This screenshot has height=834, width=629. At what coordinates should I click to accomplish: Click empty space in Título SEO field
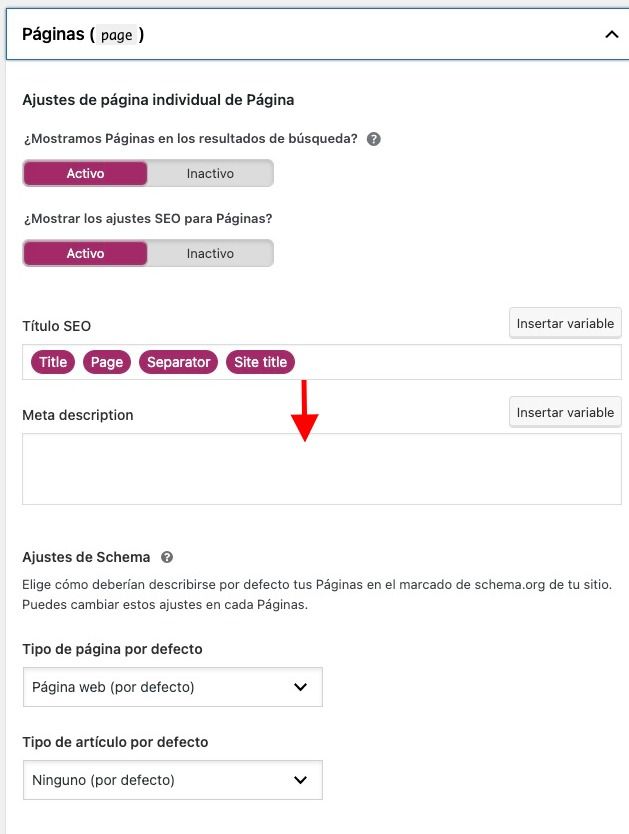(x=457, y=362)
